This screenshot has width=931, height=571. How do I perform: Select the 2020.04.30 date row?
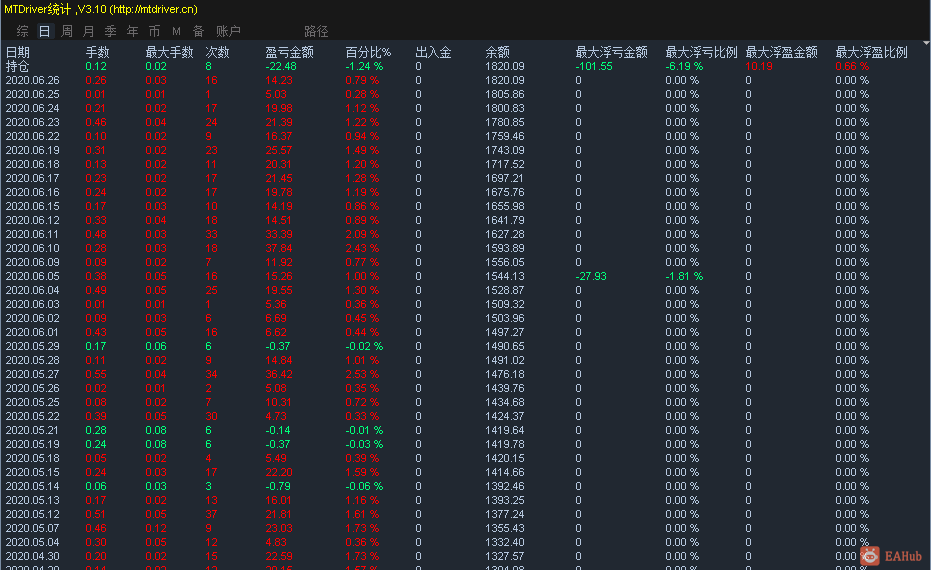click(x=33, y=556)
